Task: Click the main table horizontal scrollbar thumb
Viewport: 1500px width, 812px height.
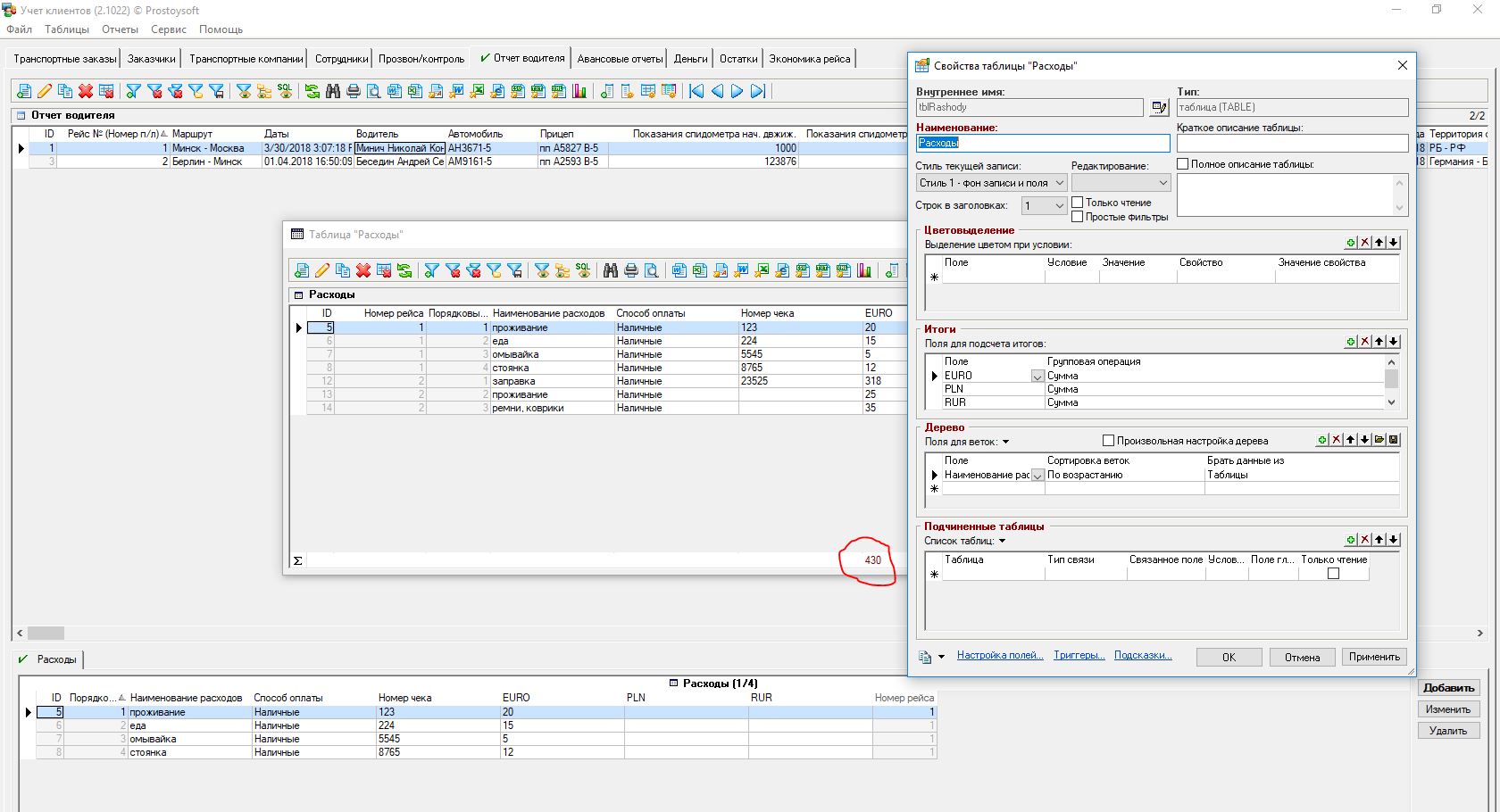Action: point(46,633)
